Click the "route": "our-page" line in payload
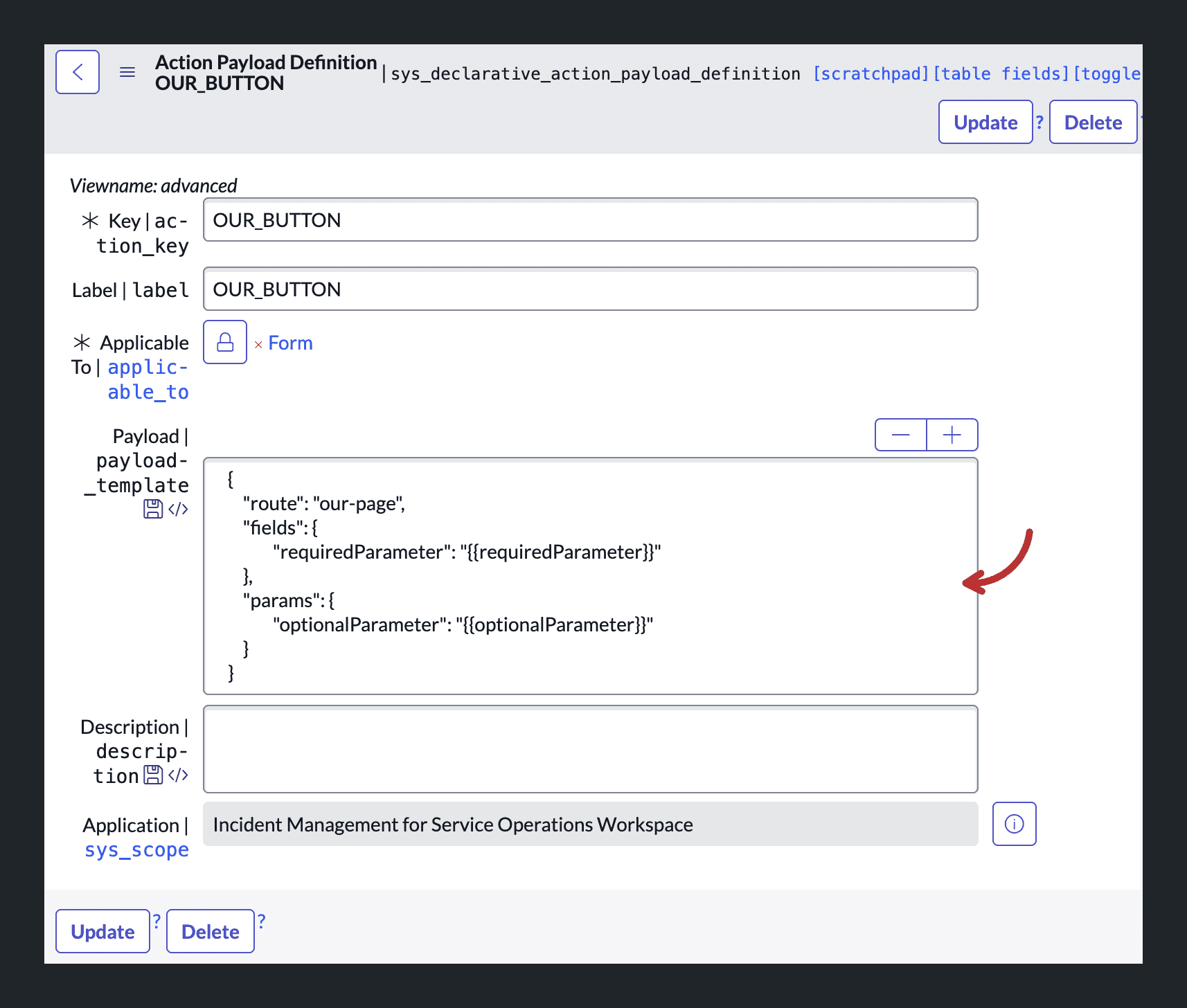Viewport: 1187px width, 1008px height. pos(323,503)
